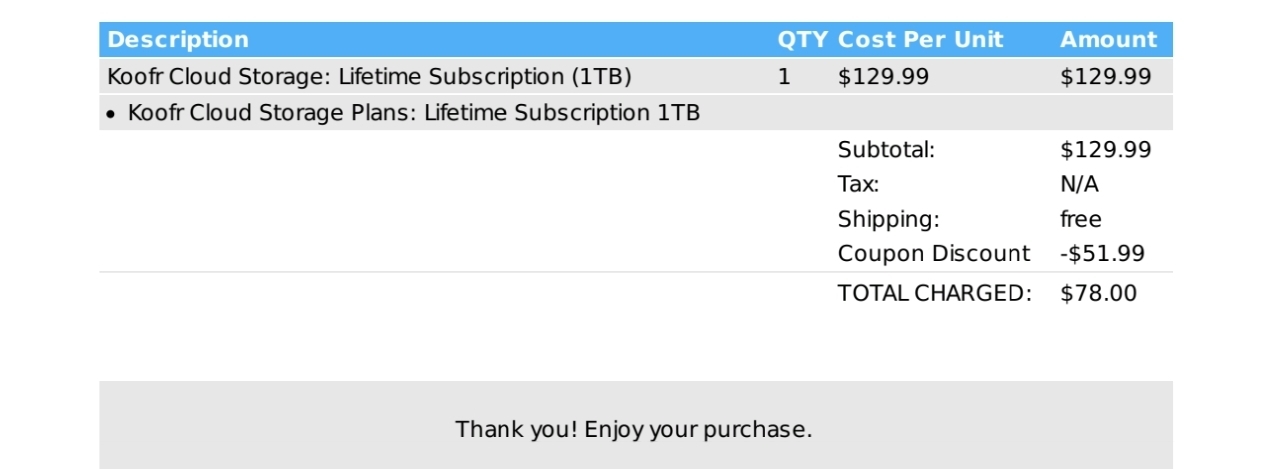Select the free shipping value
1264x469 pixels.
1080,219
